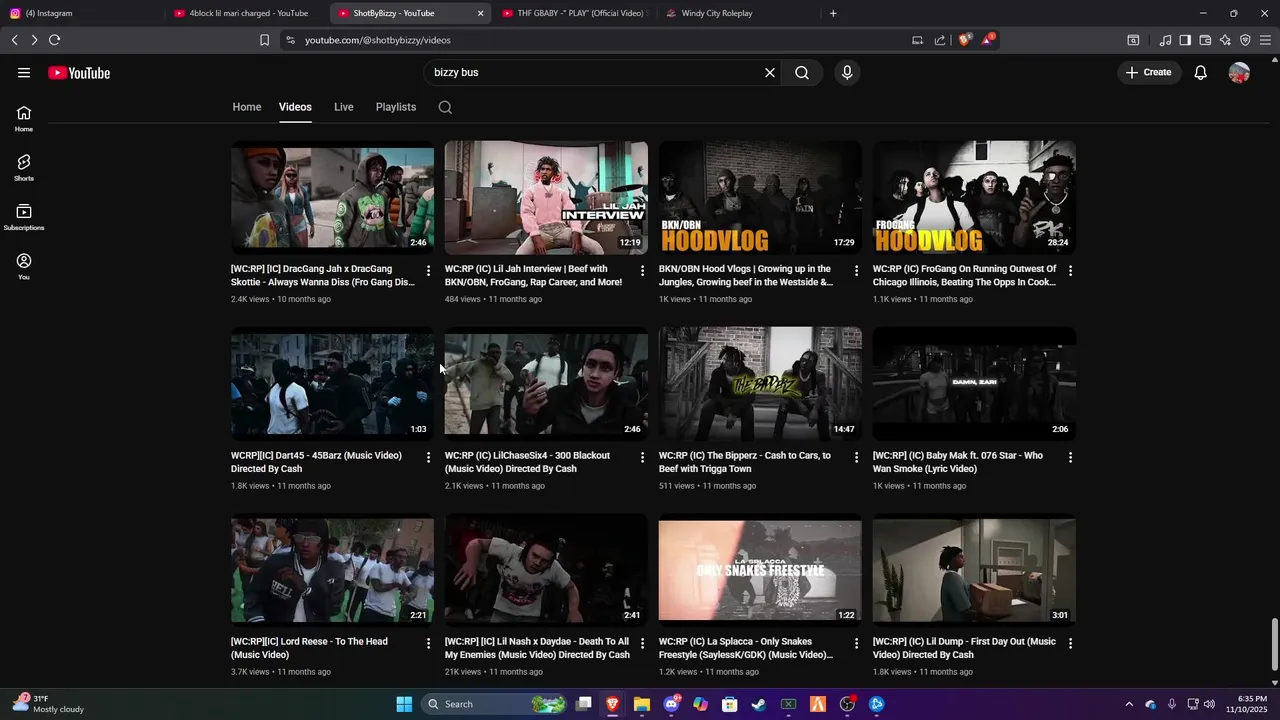Clear the search box text

tap(770, 73)
